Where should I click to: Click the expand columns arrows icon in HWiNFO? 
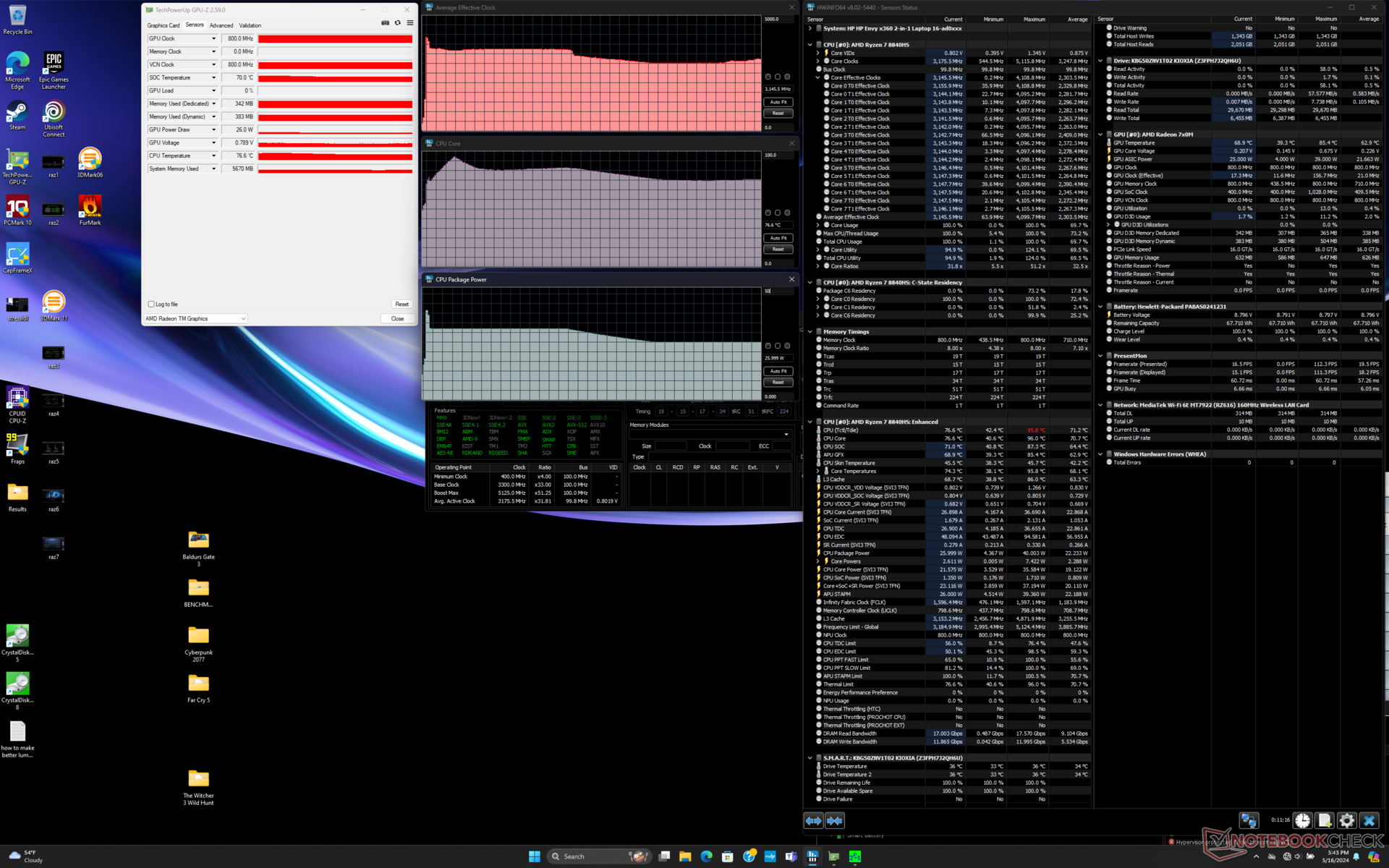pos(814,820)
